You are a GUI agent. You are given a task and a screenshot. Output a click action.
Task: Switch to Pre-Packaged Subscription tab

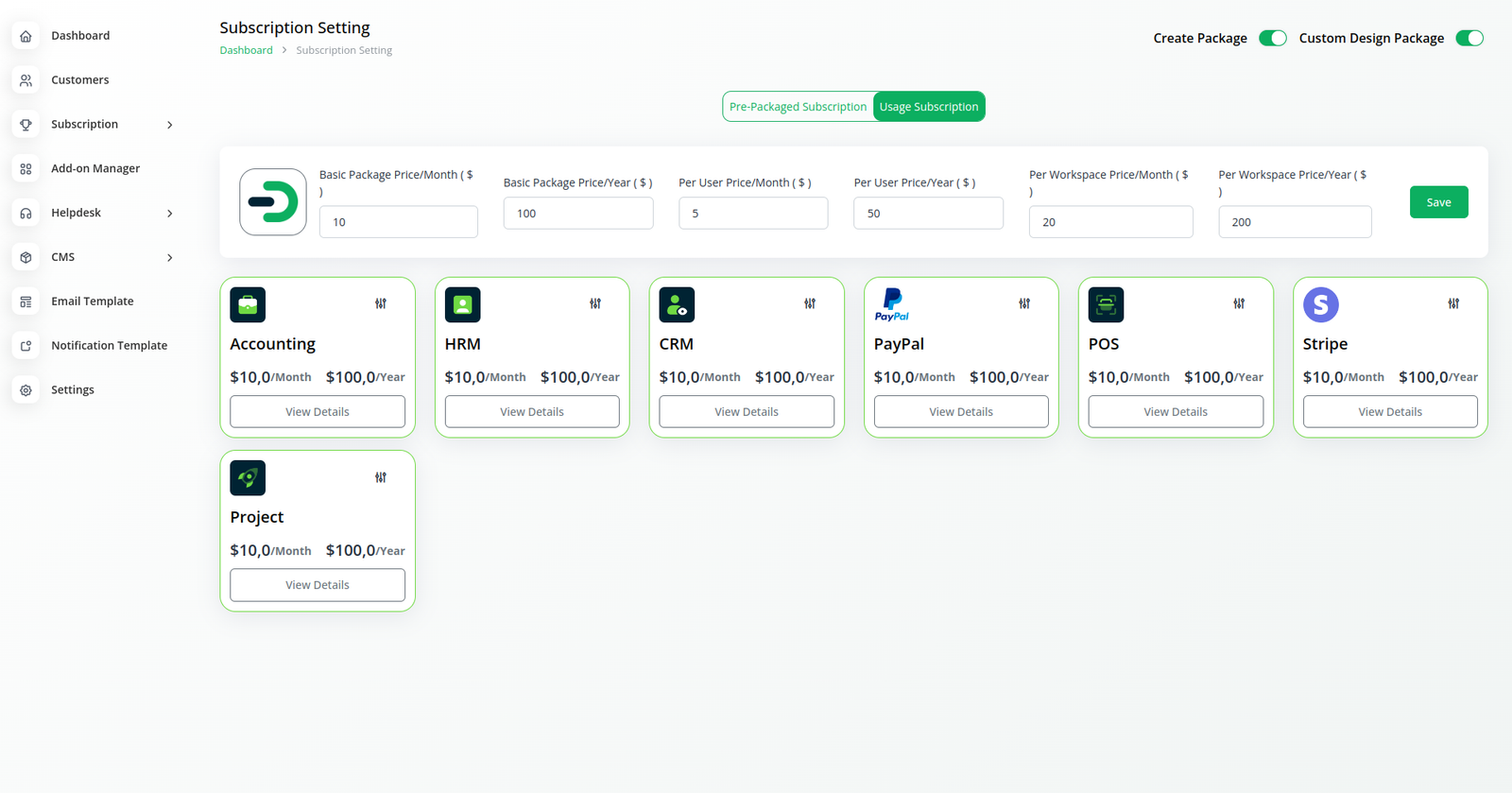click(798, 107)
